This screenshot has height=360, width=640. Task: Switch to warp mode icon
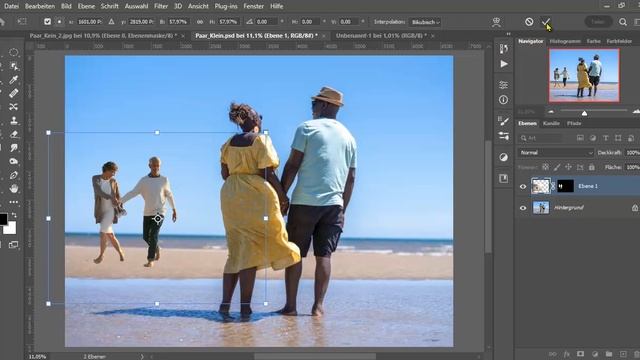[x=496, y=22]
